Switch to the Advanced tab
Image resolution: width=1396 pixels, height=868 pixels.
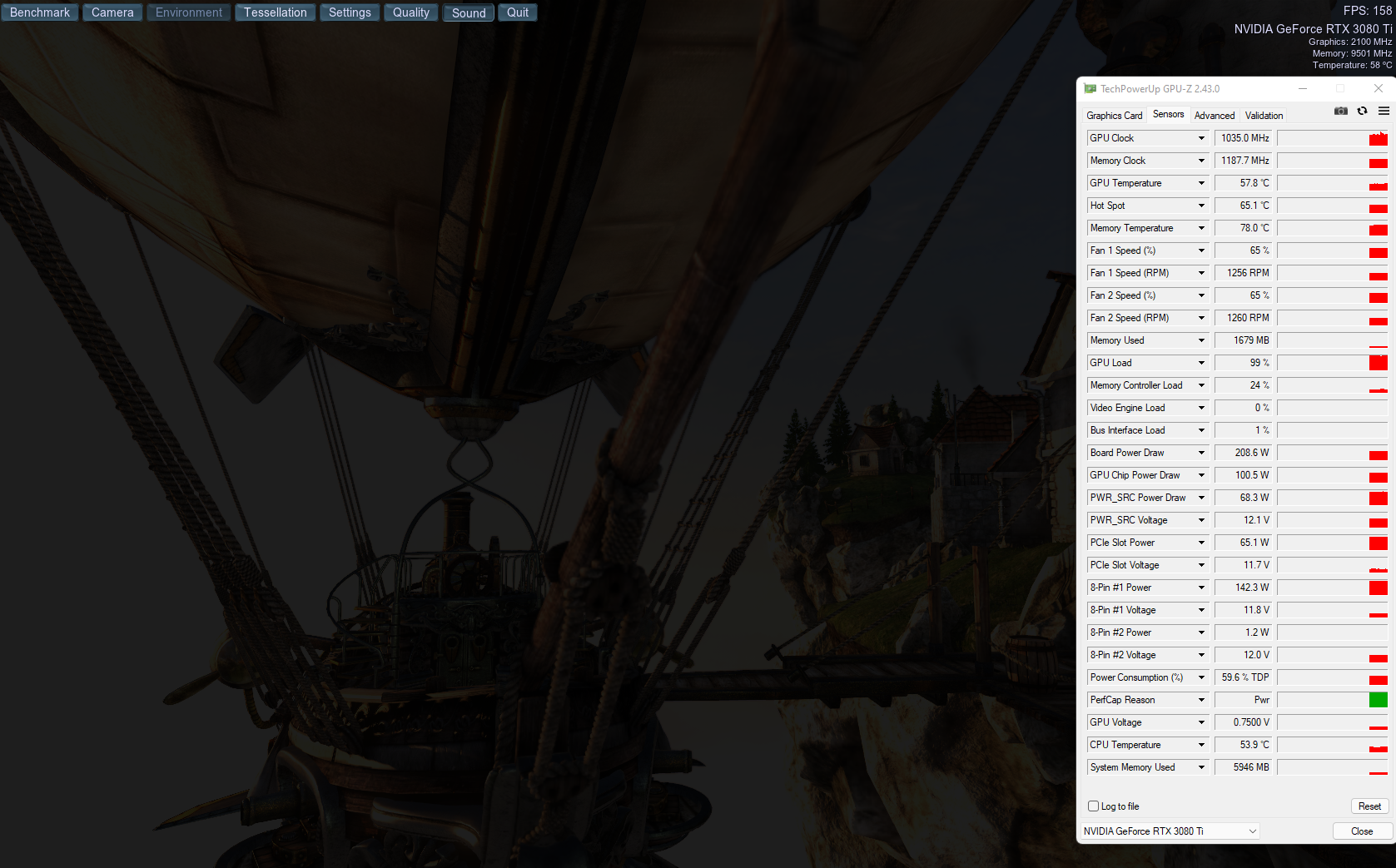1215,116
